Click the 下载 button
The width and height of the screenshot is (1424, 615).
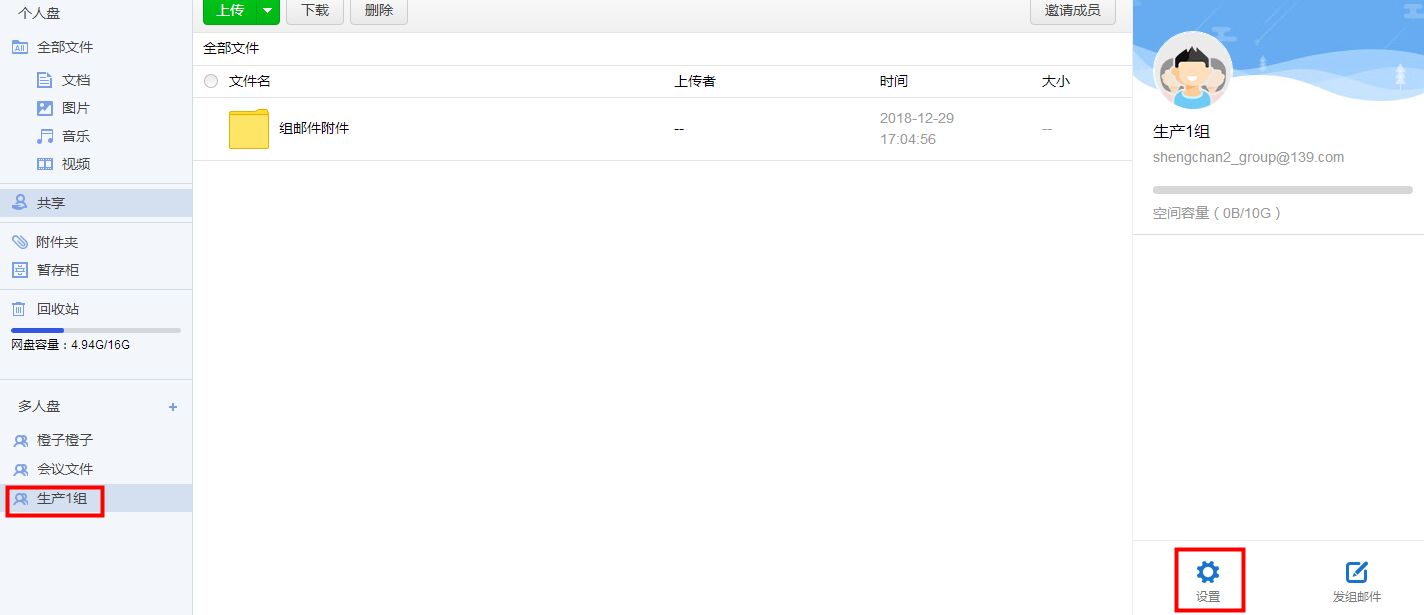pyautogui.click(x=315, y=10)
